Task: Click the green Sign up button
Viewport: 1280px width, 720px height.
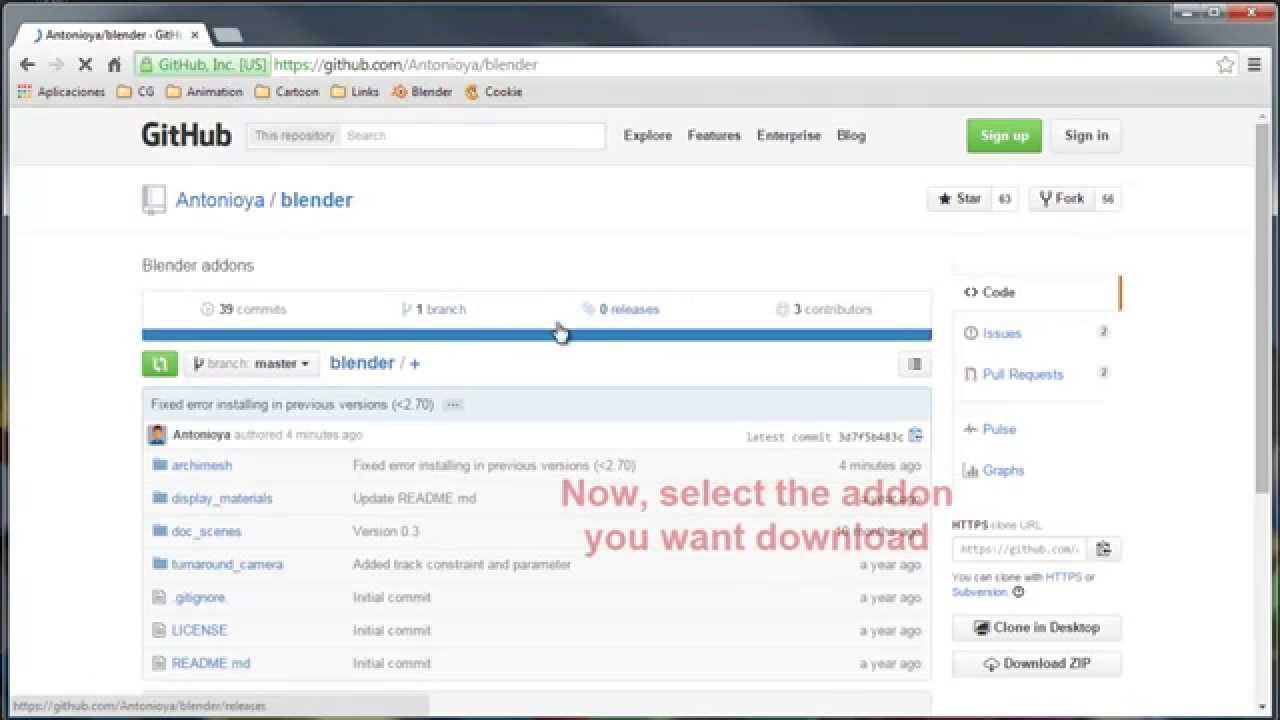Action: tap(1004, 136)
